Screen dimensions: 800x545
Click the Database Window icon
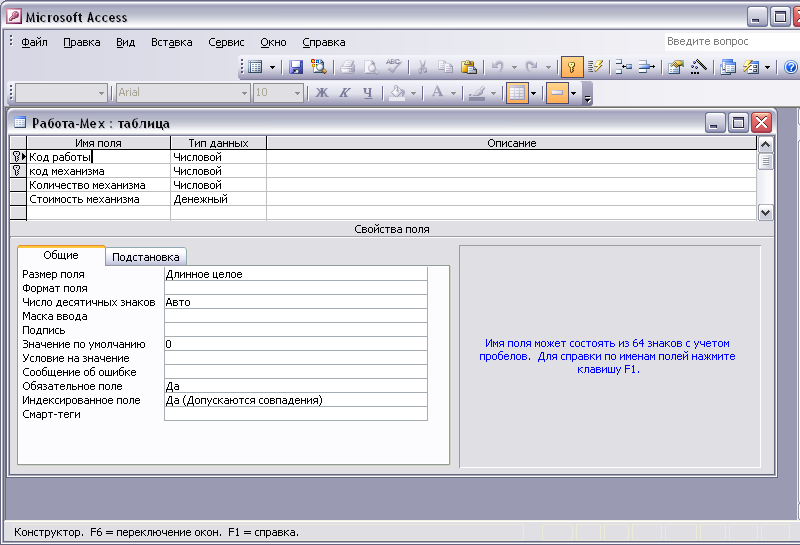(728, 67)
